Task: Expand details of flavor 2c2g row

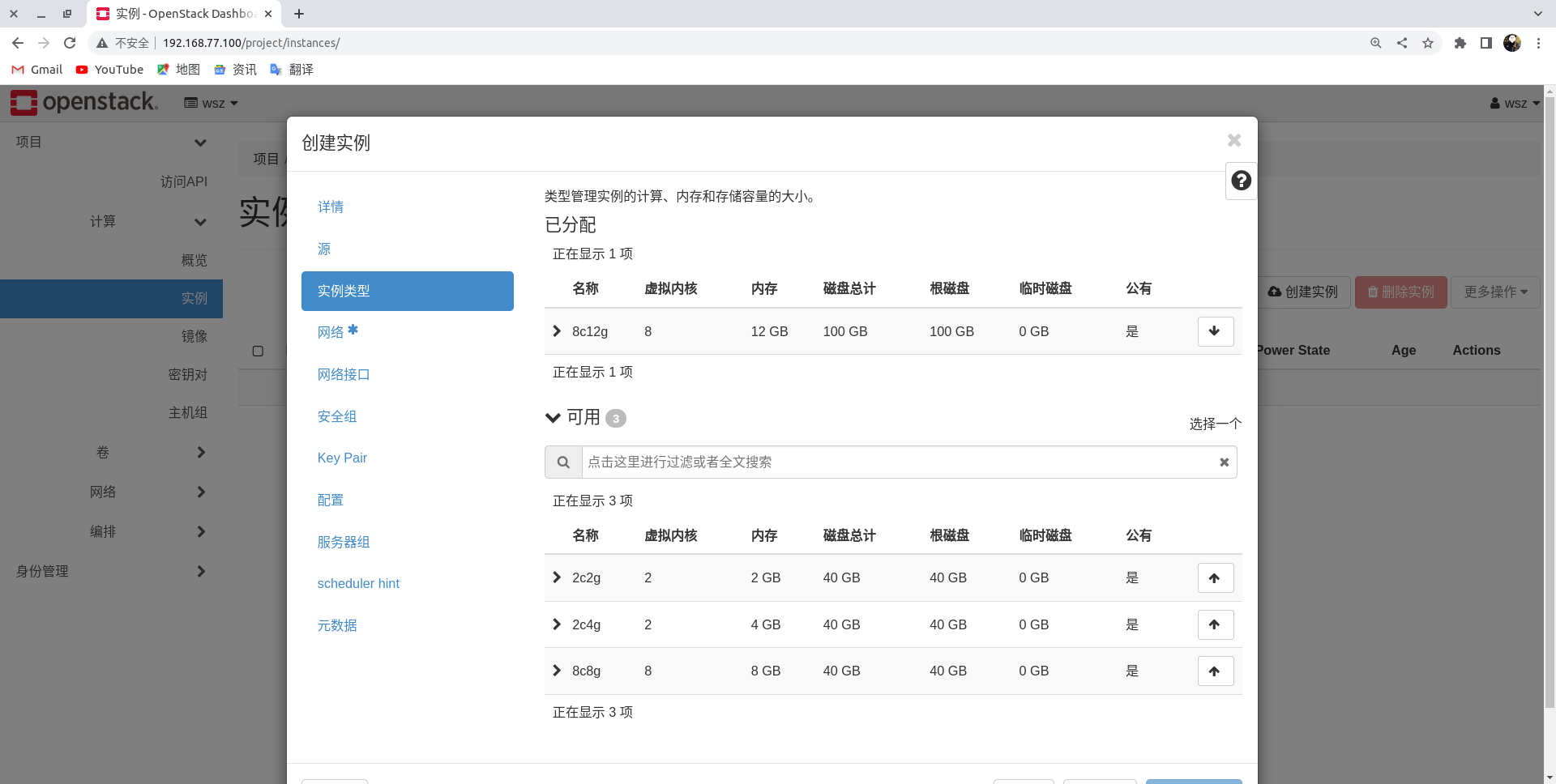Action: (557, 577)
